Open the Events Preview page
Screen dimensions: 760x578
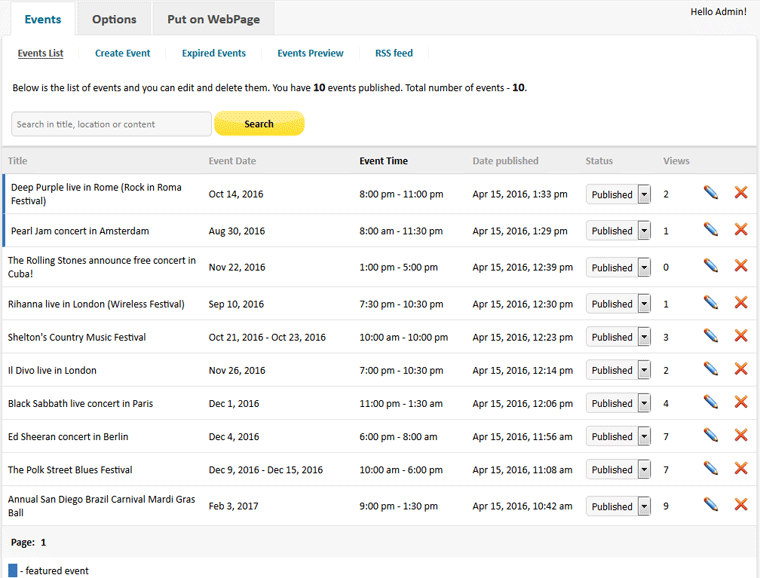pyautogui.click(x=310, y=53)
